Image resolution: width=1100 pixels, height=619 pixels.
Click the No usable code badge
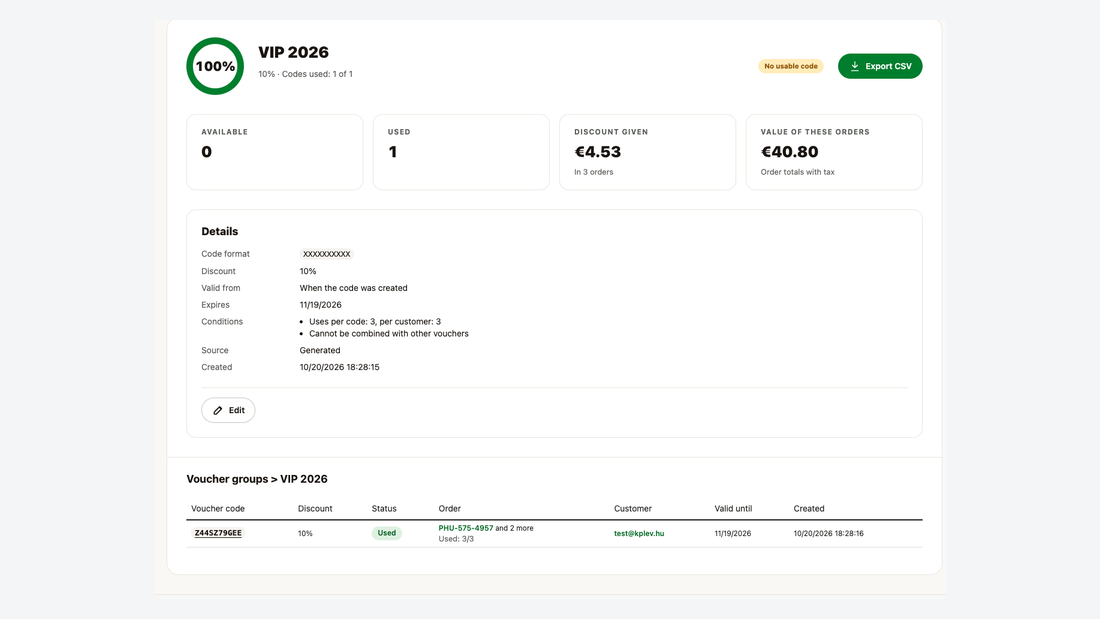pos(791,66)
